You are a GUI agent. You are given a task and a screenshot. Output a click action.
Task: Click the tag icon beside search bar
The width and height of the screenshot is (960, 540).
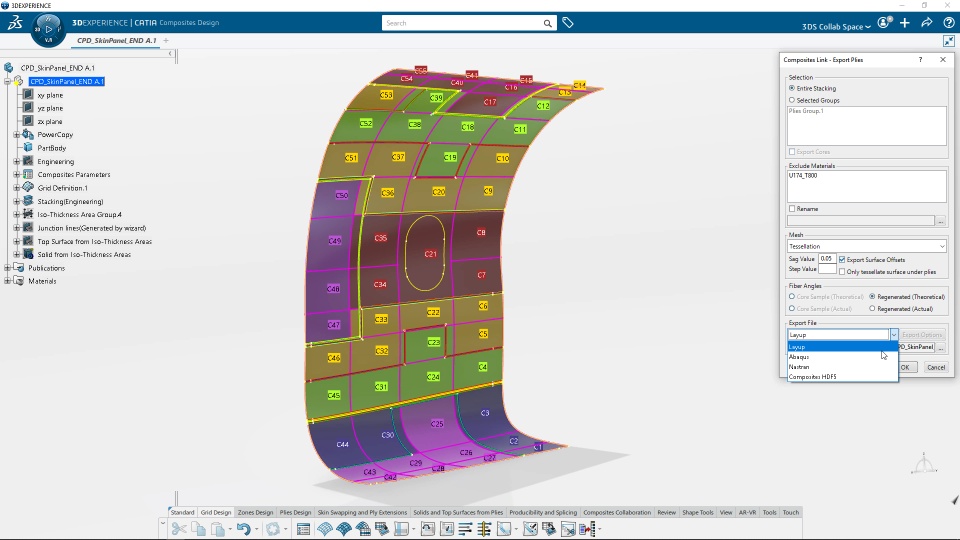(568, 23)
